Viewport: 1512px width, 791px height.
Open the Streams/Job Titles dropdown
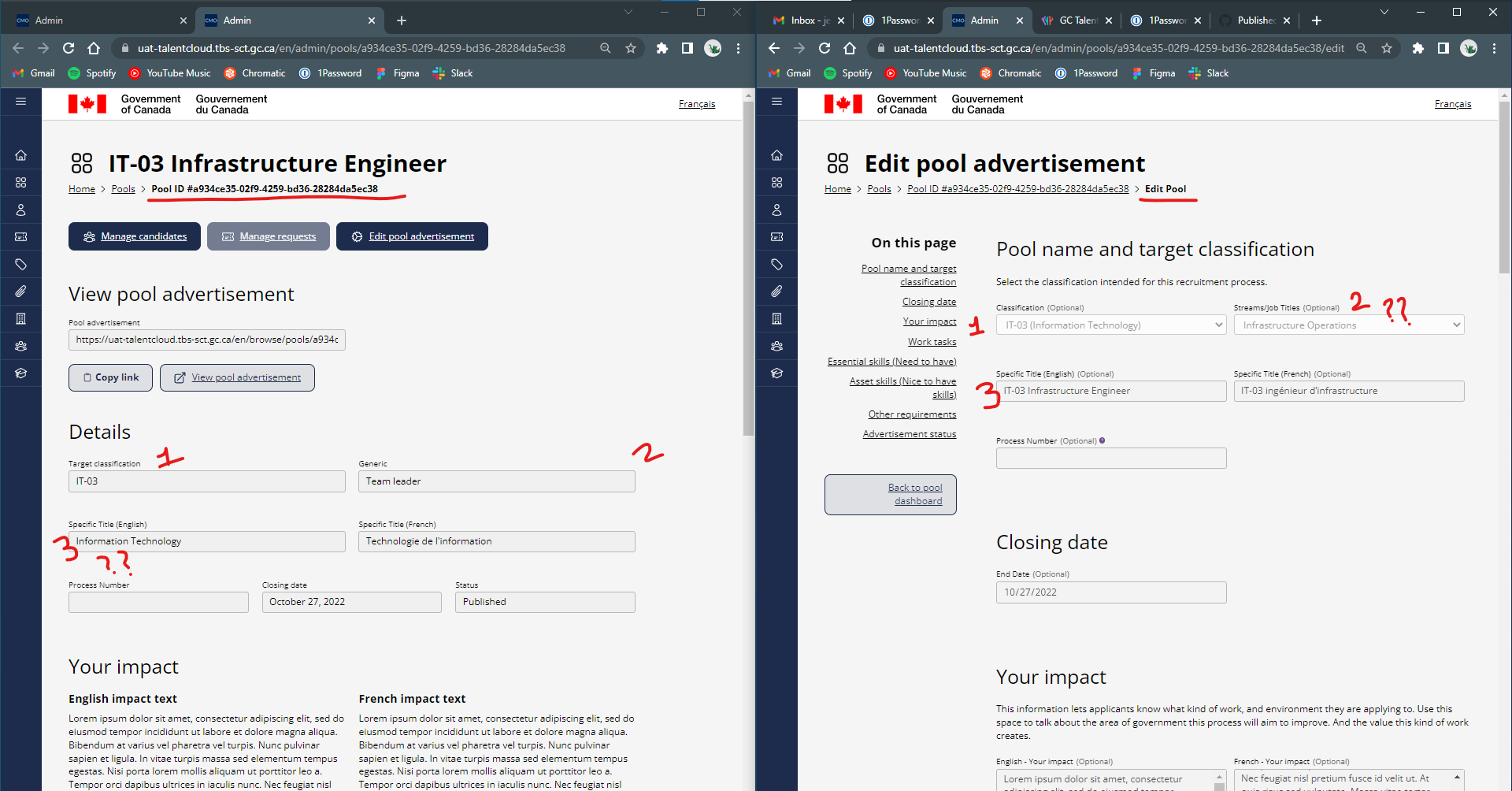1348,325
